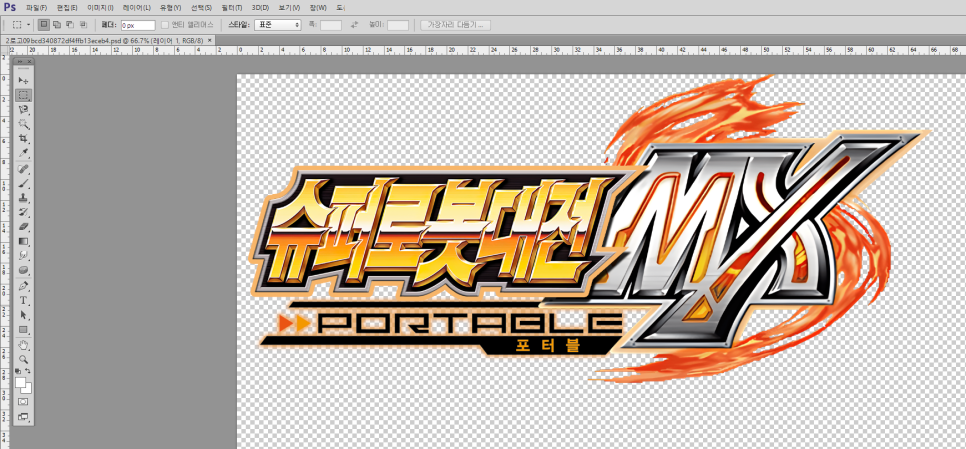
Task: Open the 3D(D) menu
Action: click(260, 7)
